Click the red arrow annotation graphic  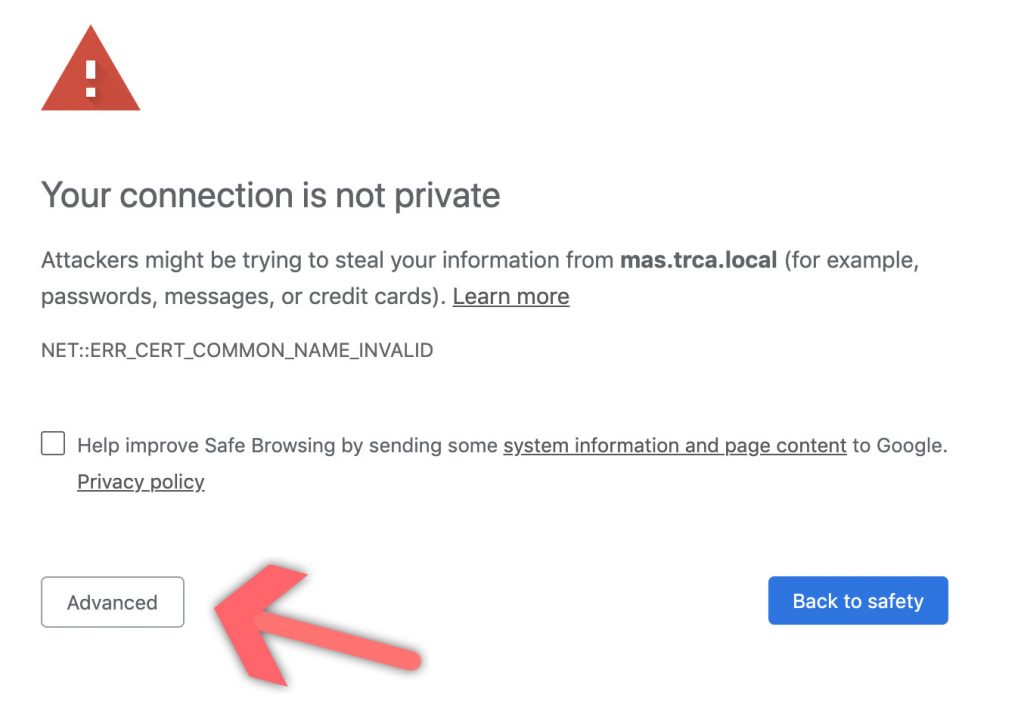click(316, 624)
